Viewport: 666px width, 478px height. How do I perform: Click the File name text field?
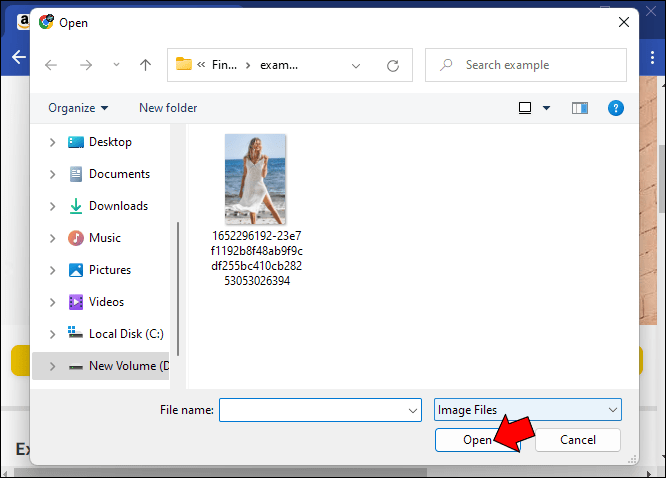point(312,410)
